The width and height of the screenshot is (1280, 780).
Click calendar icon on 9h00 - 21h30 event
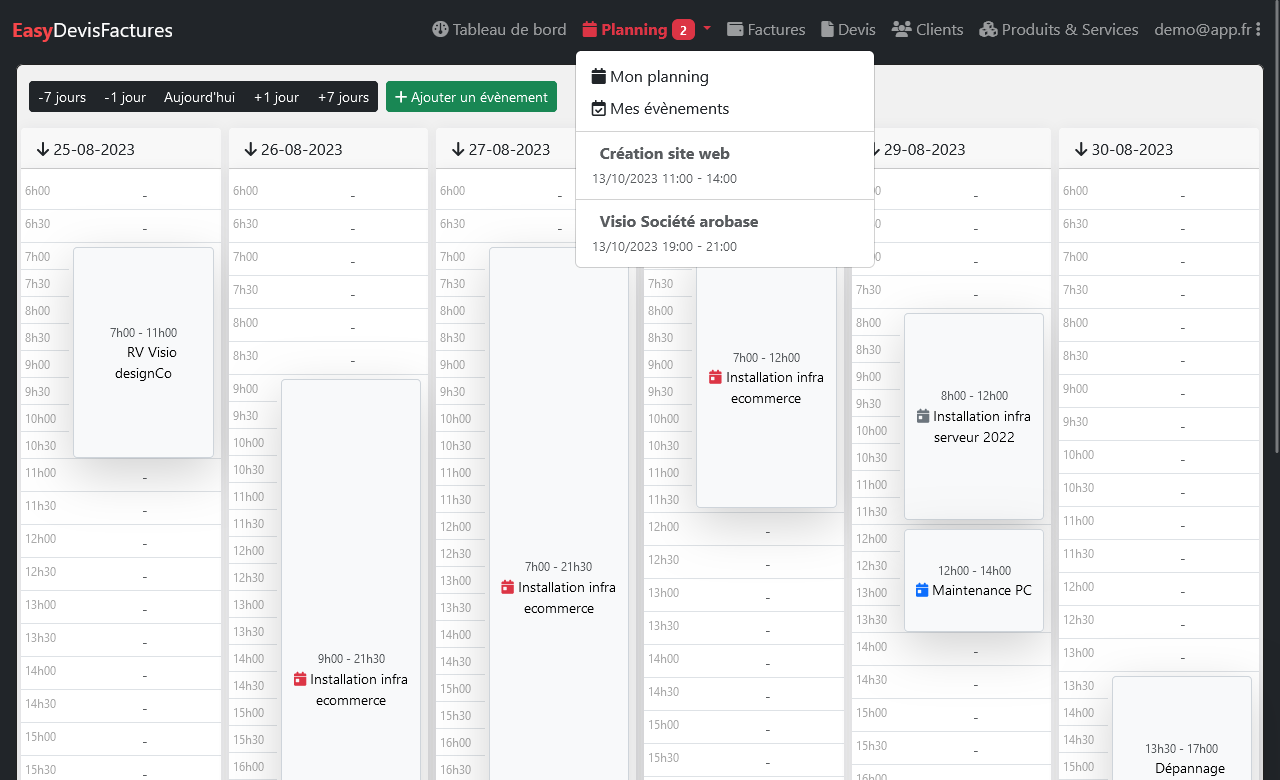pyautogui.click(x=300, y=679)
